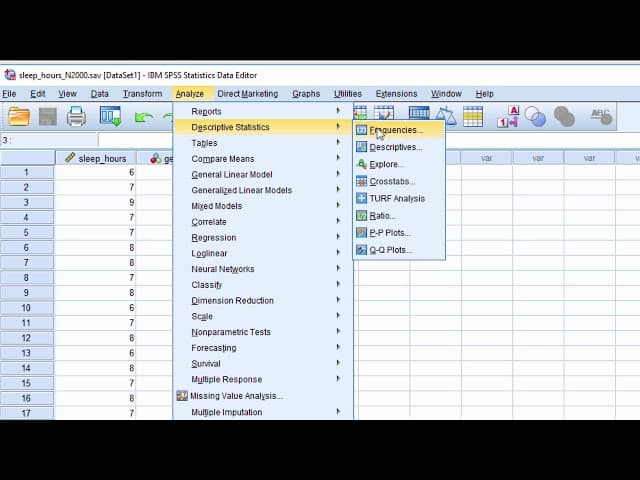Open the Data menu
This screenshot has height=480, width=640.
click(100, 94)
